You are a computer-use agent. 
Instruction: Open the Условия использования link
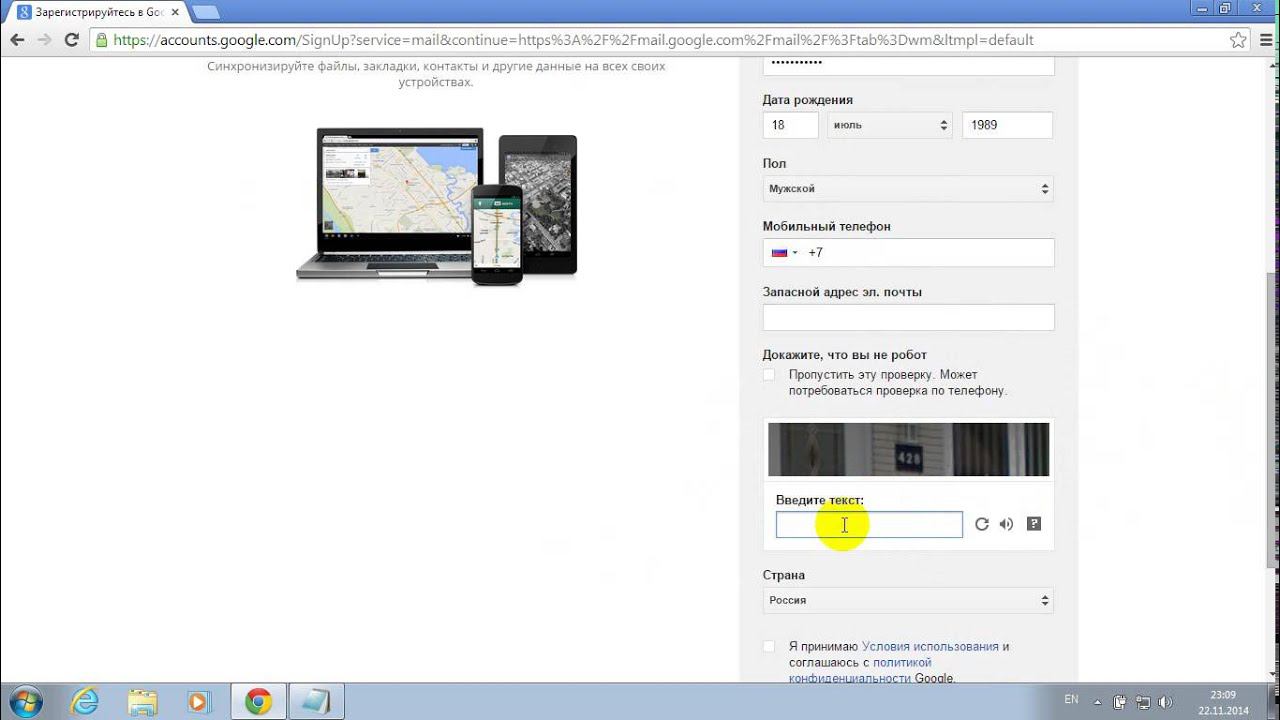click(930, 646)
